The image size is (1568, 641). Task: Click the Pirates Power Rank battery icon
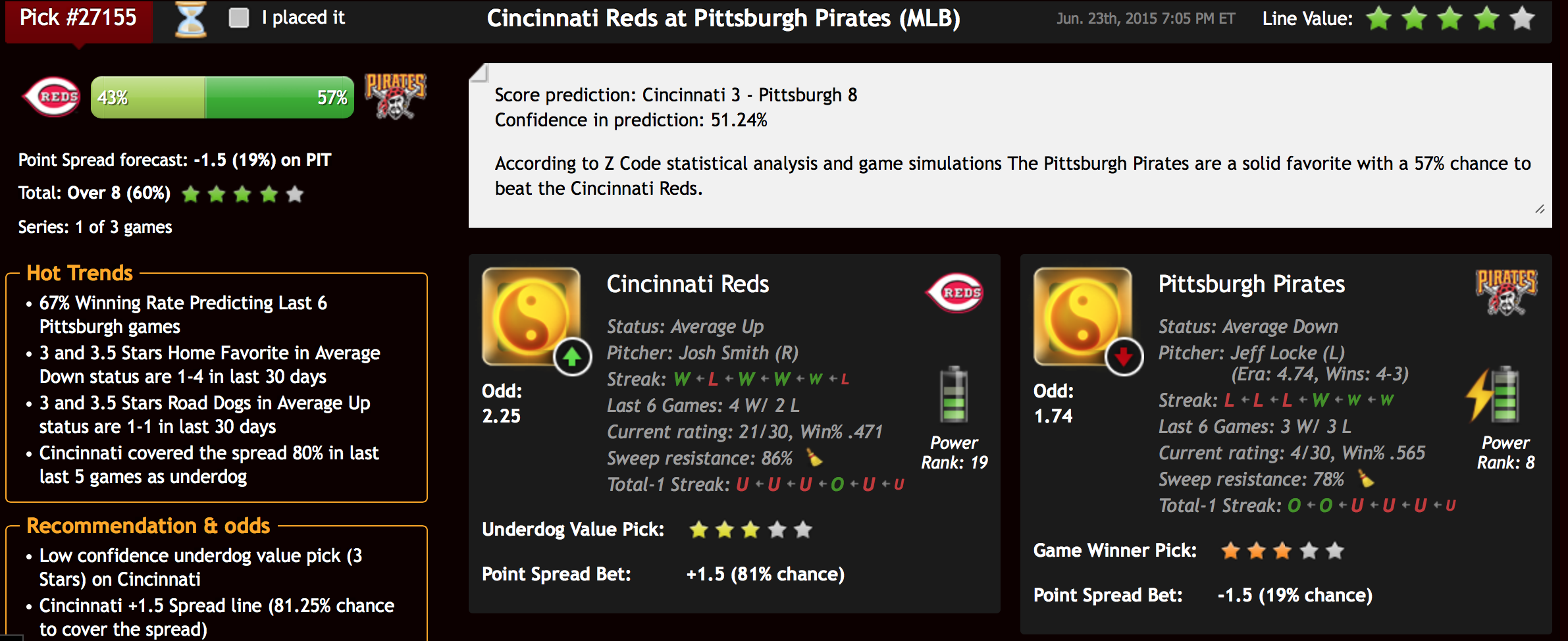coord(1496,394)
